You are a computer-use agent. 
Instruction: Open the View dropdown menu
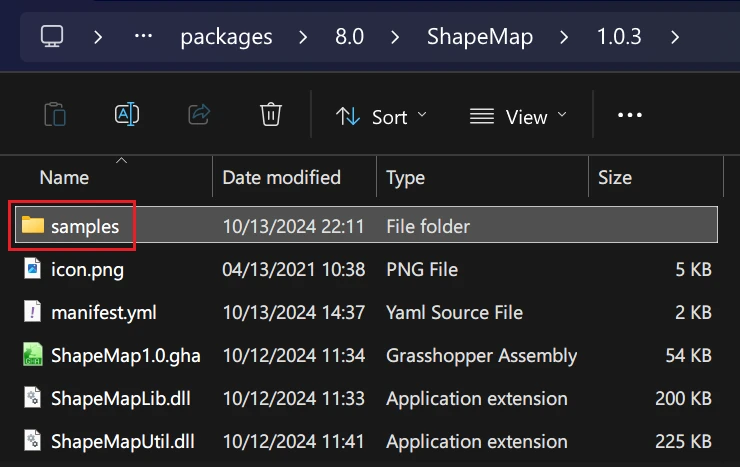[x=517, y=116]
